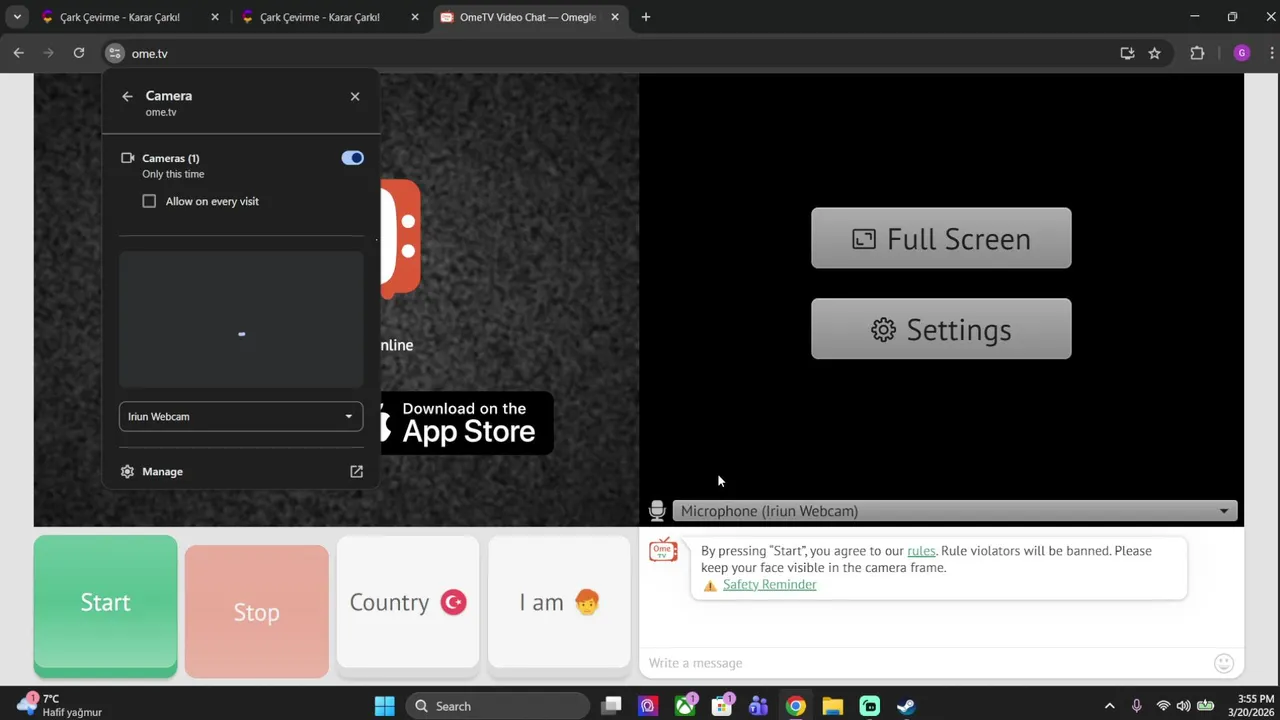Open Manage camera settings
The image size is (1280, 720).
162,471
